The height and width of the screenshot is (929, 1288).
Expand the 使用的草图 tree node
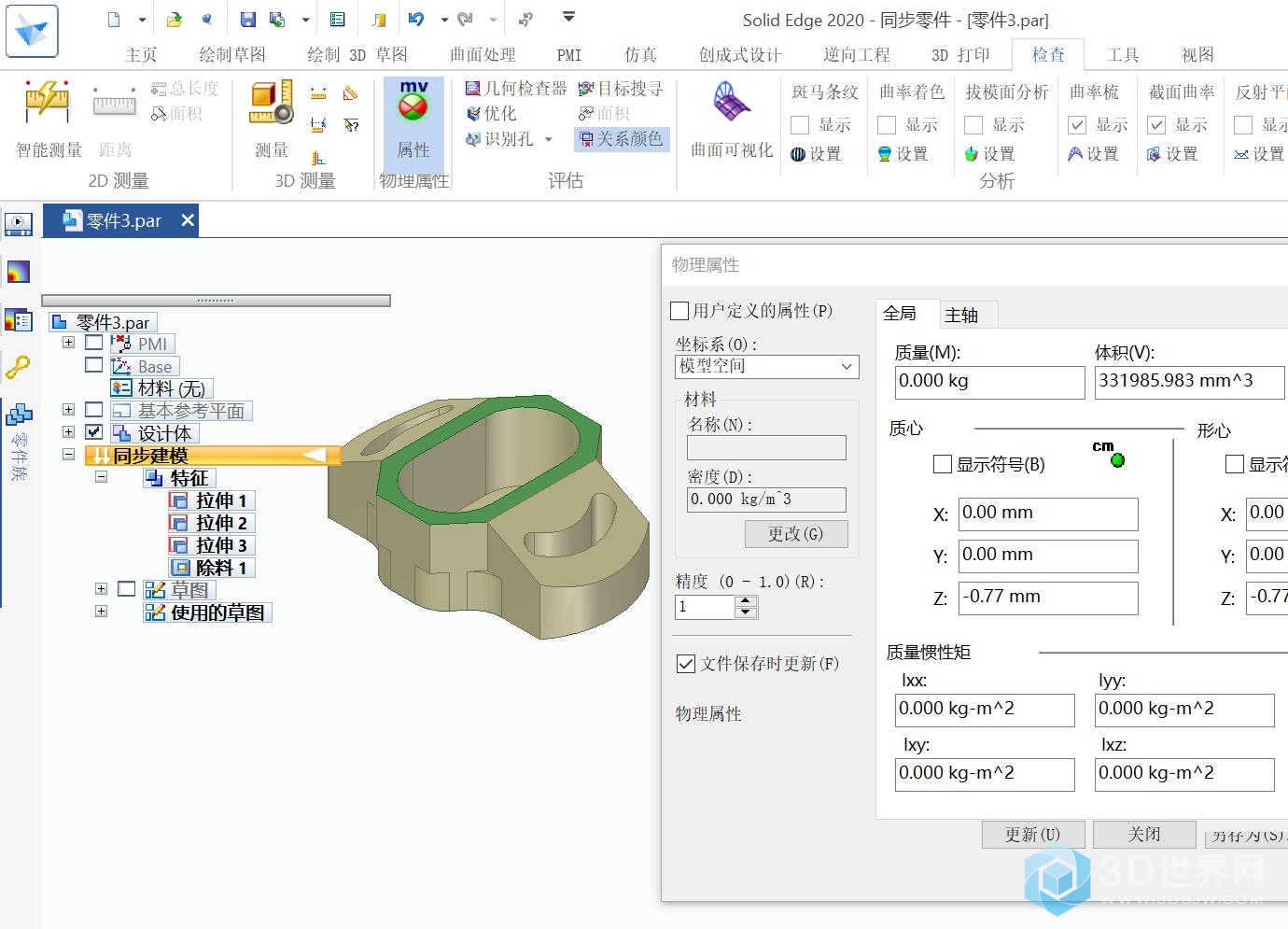click(101, 612)
